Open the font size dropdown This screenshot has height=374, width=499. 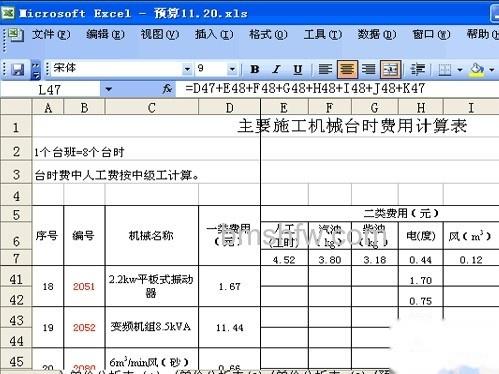point(232,69)
